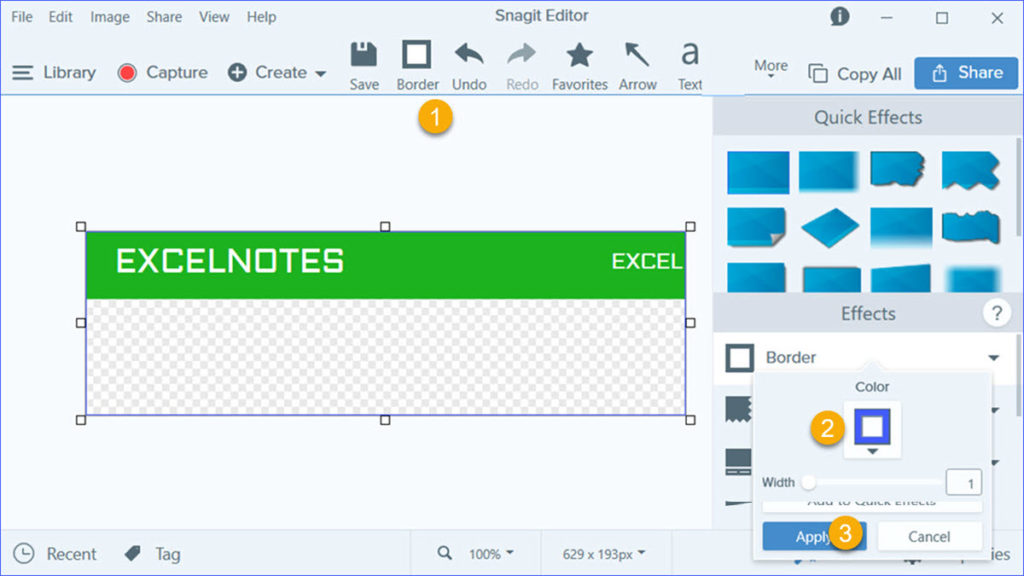Viewport: 1024px width, 576px height.
Task: Expand the More tools menu
Action: (x=771, y=68)
